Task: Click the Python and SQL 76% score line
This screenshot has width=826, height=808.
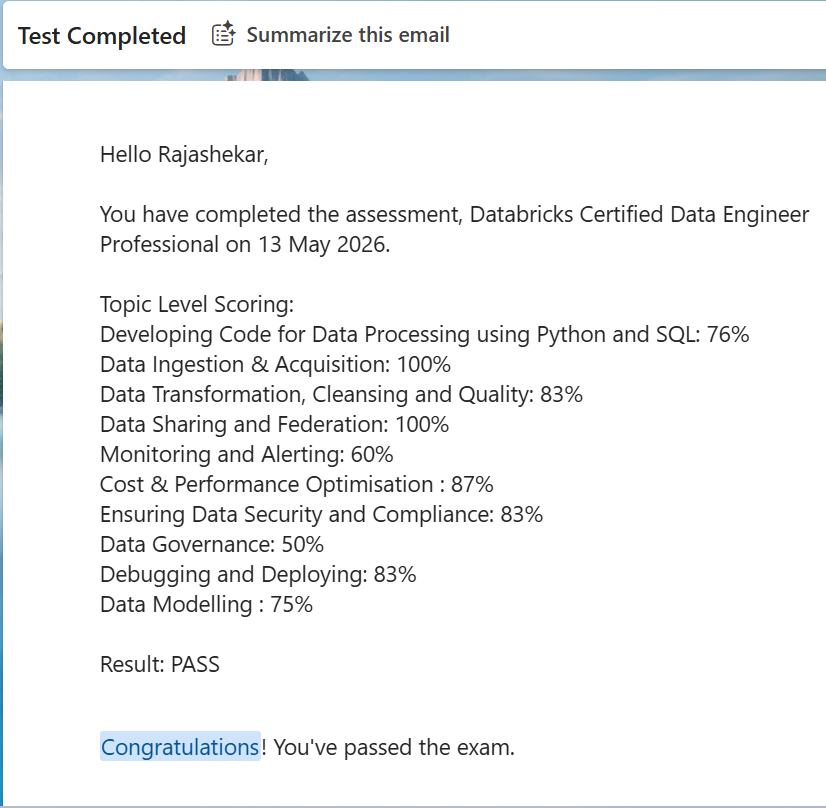Action: point(425,334)
